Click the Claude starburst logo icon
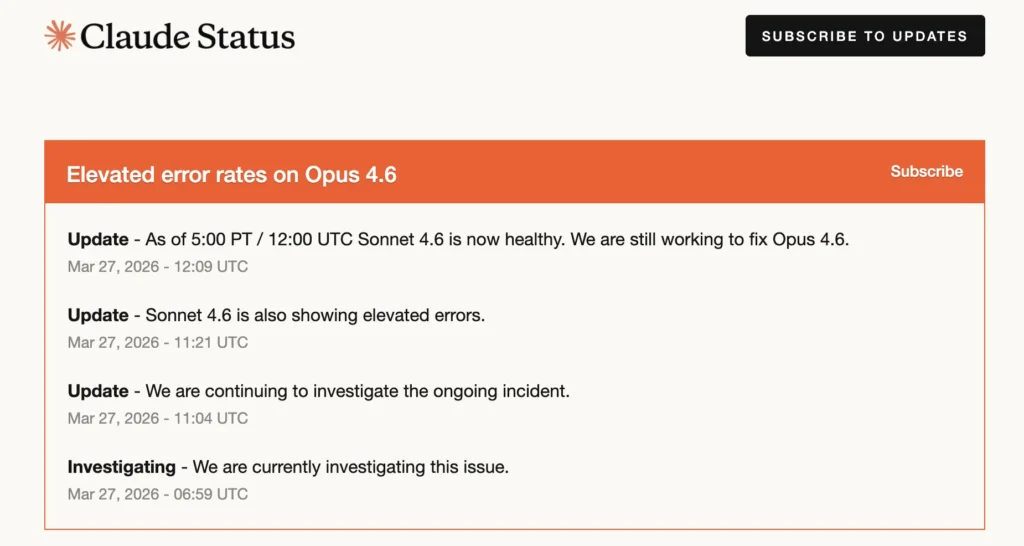The height and width of the screenshot is (546, 1024). [60, 36]
